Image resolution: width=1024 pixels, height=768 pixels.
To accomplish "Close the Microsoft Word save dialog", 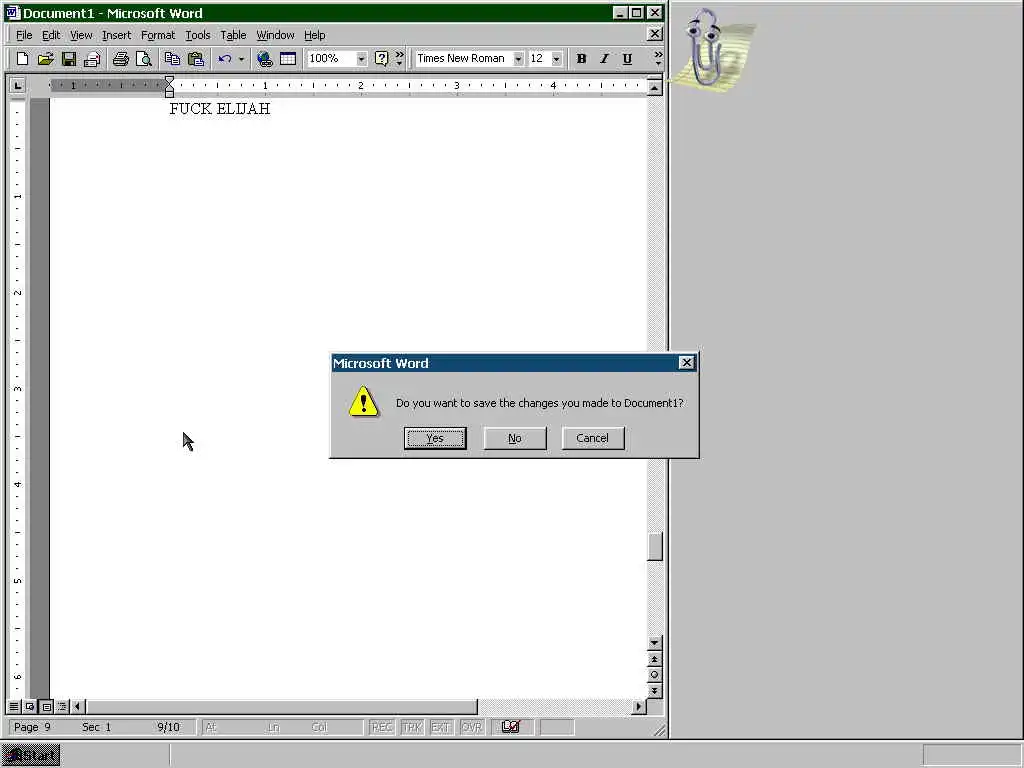I will click(686, 362).
